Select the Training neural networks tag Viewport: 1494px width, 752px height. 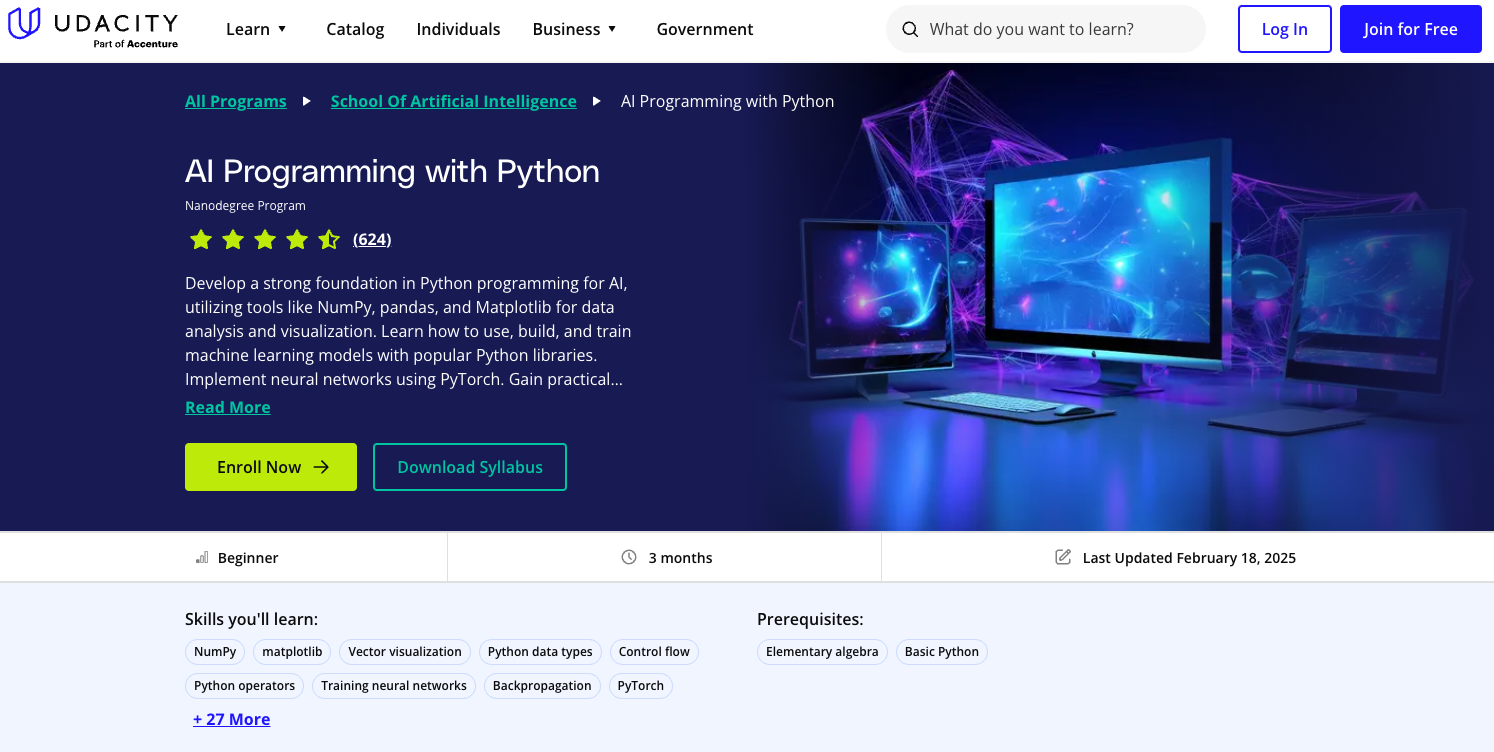coord(394,686)
